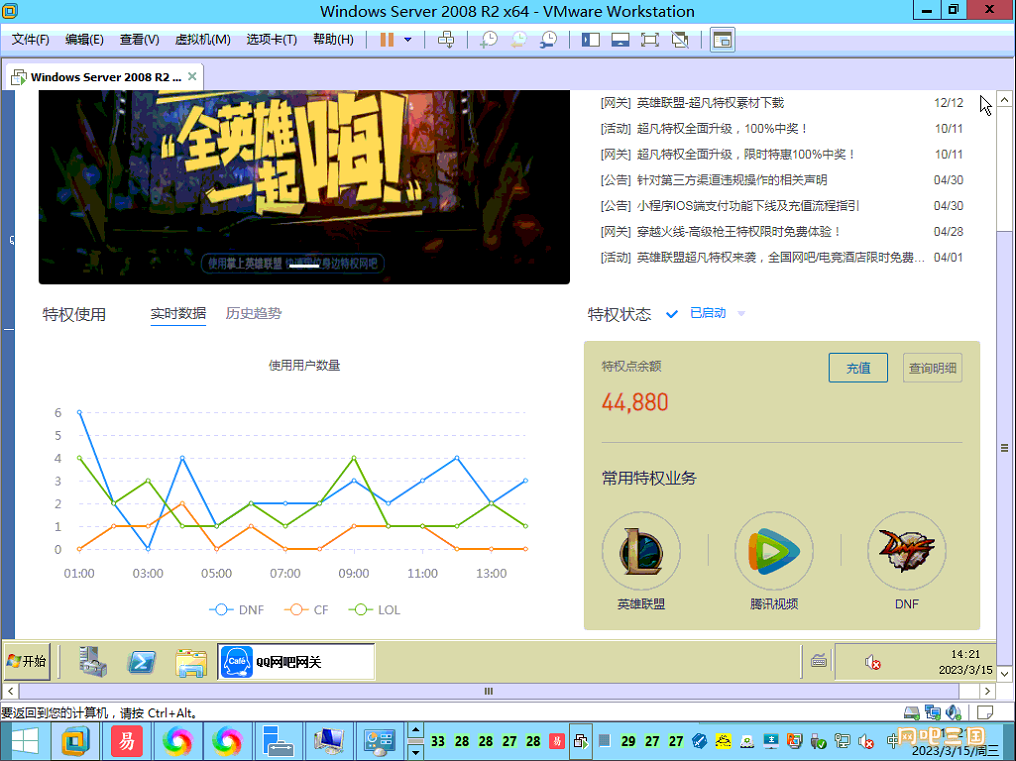Click the Unity mode toolbar icon

click(680, 40)
